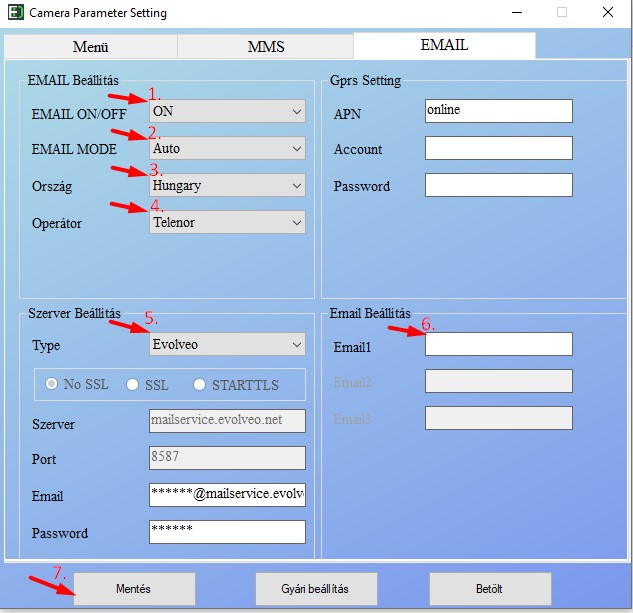The image size is (633, 613).
Task: Click the server Email address field
Action: 227,495
